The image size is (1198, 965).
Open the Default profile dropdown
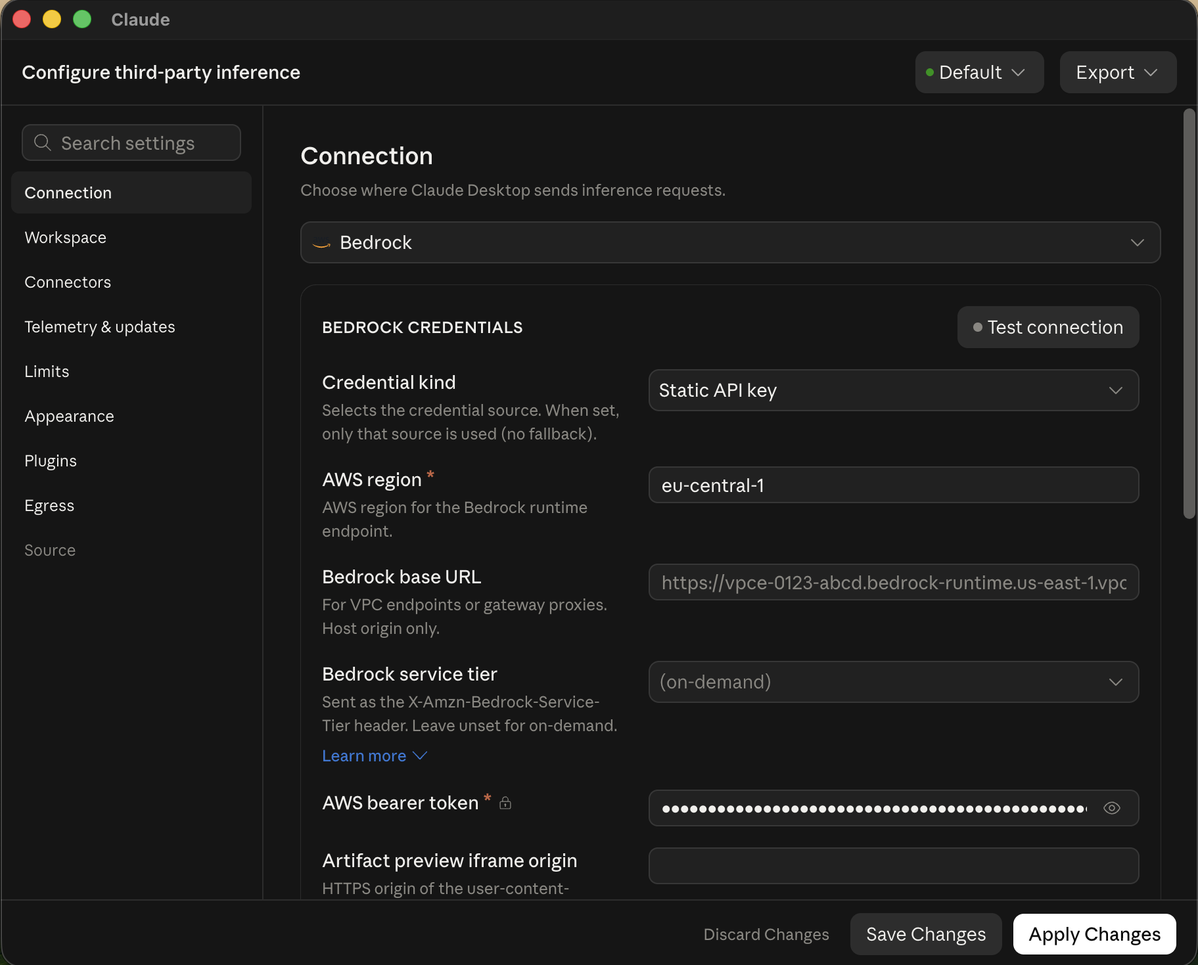(x=979, y=73)
